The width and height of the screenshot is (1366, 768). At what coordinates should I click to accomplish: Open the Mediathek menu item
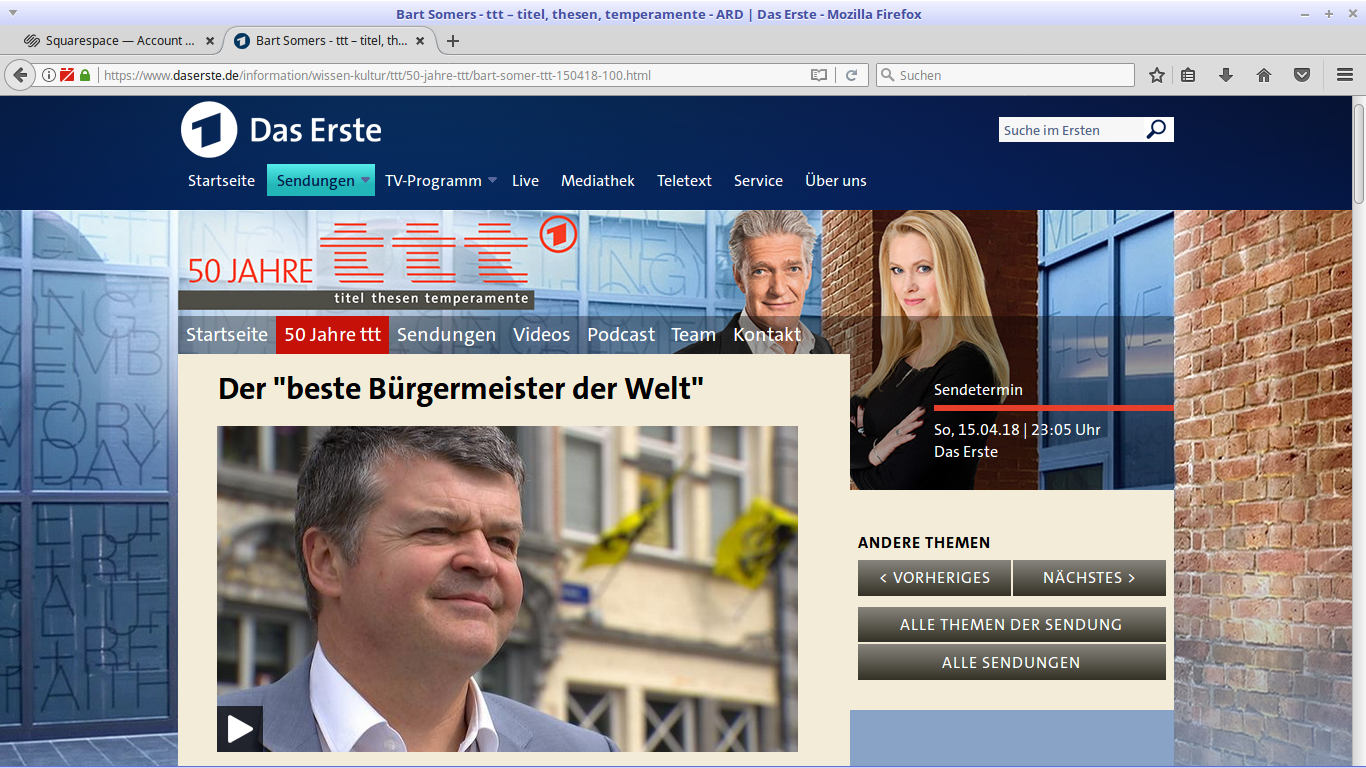[x=598, y=181]
